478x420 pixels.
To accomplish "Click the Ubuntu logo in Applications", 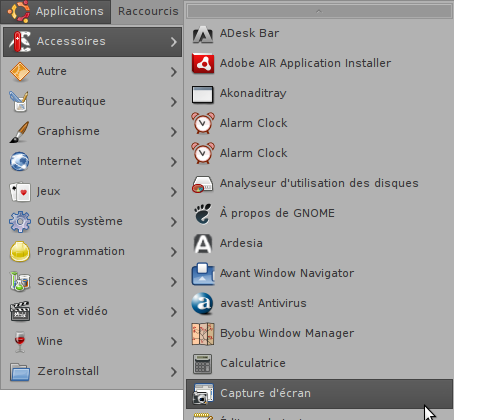I will (19, 11).
